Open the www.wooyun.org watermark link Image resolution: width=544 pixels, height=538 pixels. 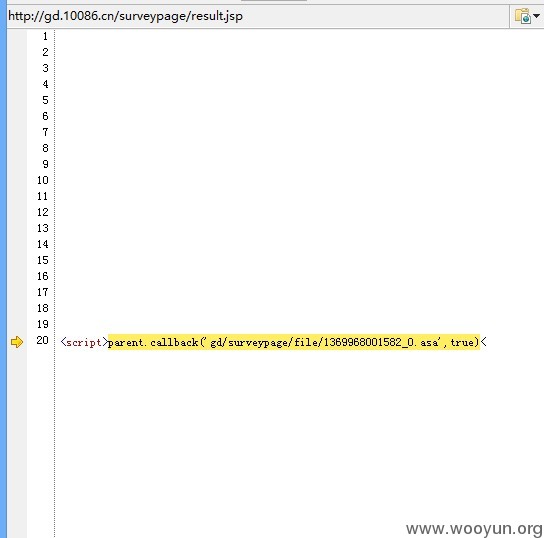click(474, 529)
